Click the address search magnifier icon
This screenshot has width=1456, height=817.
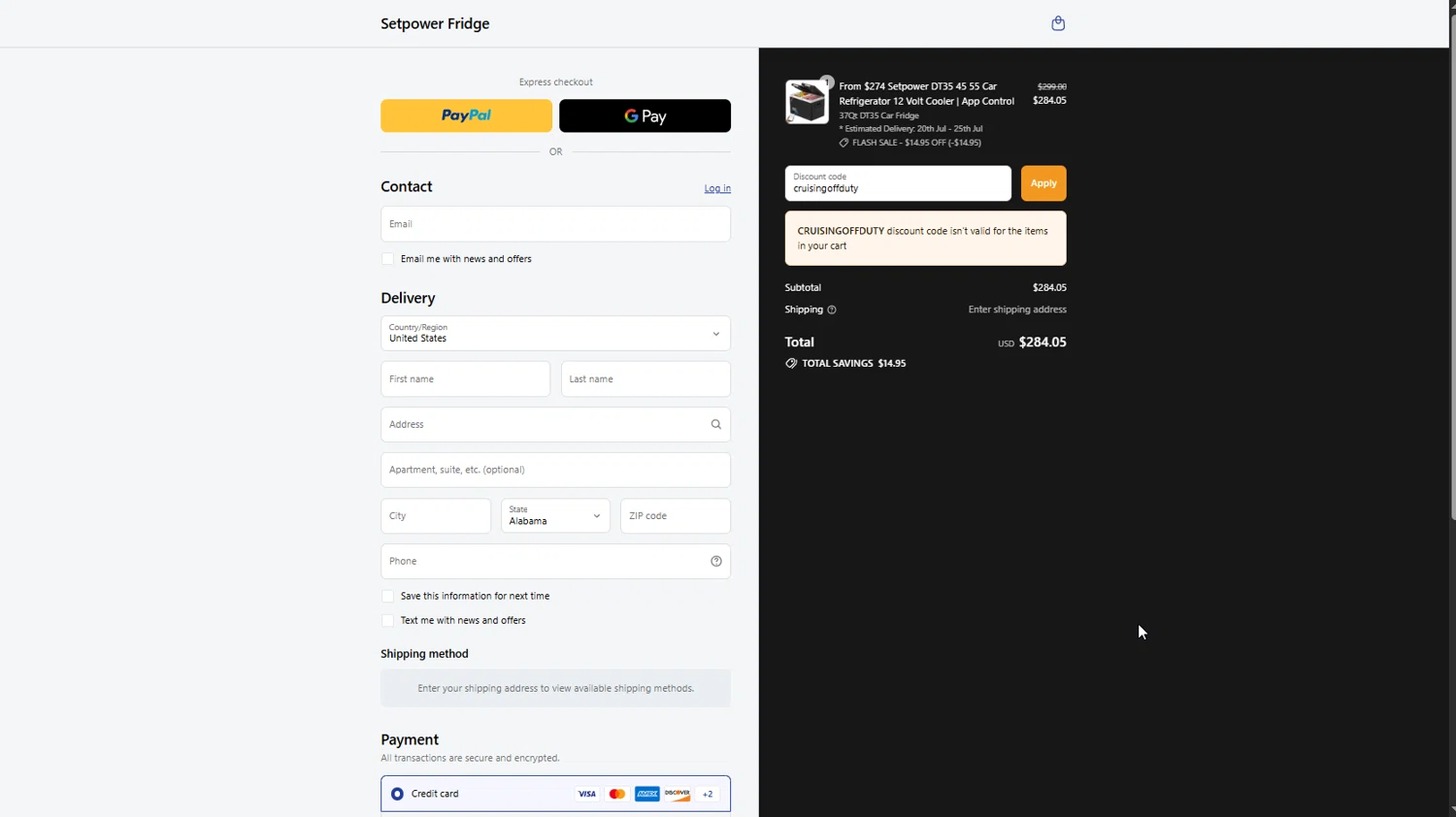716,424
